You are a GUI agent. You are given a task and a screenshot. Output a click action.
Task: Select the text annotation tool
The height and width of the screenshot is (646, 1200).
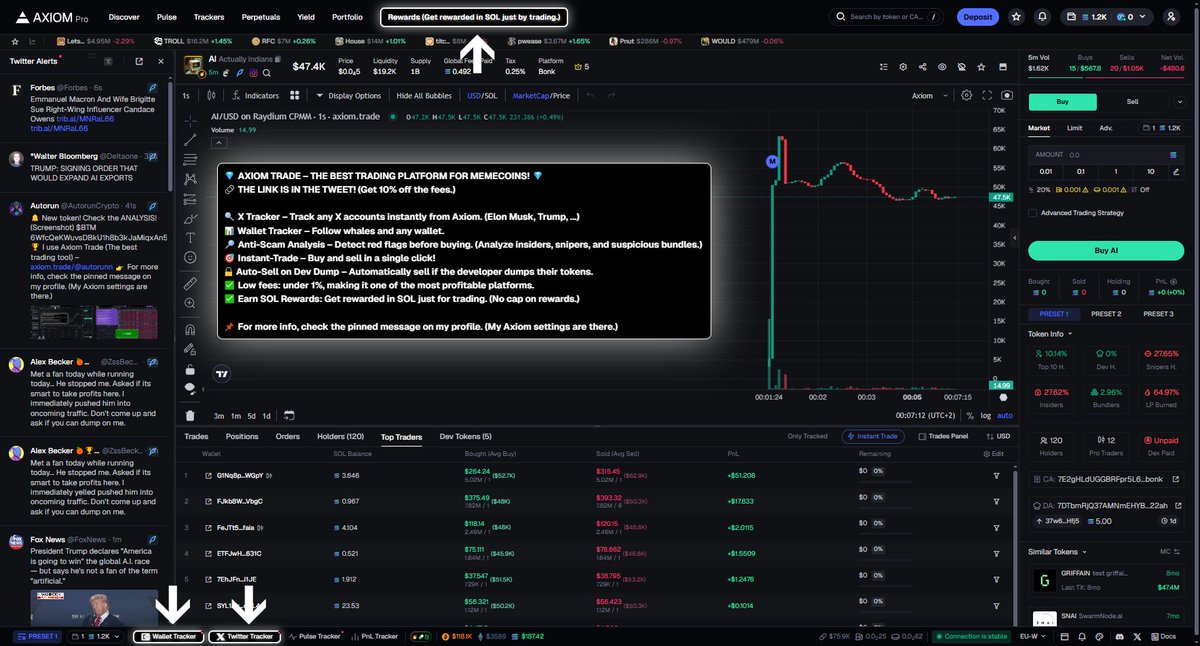190,237
